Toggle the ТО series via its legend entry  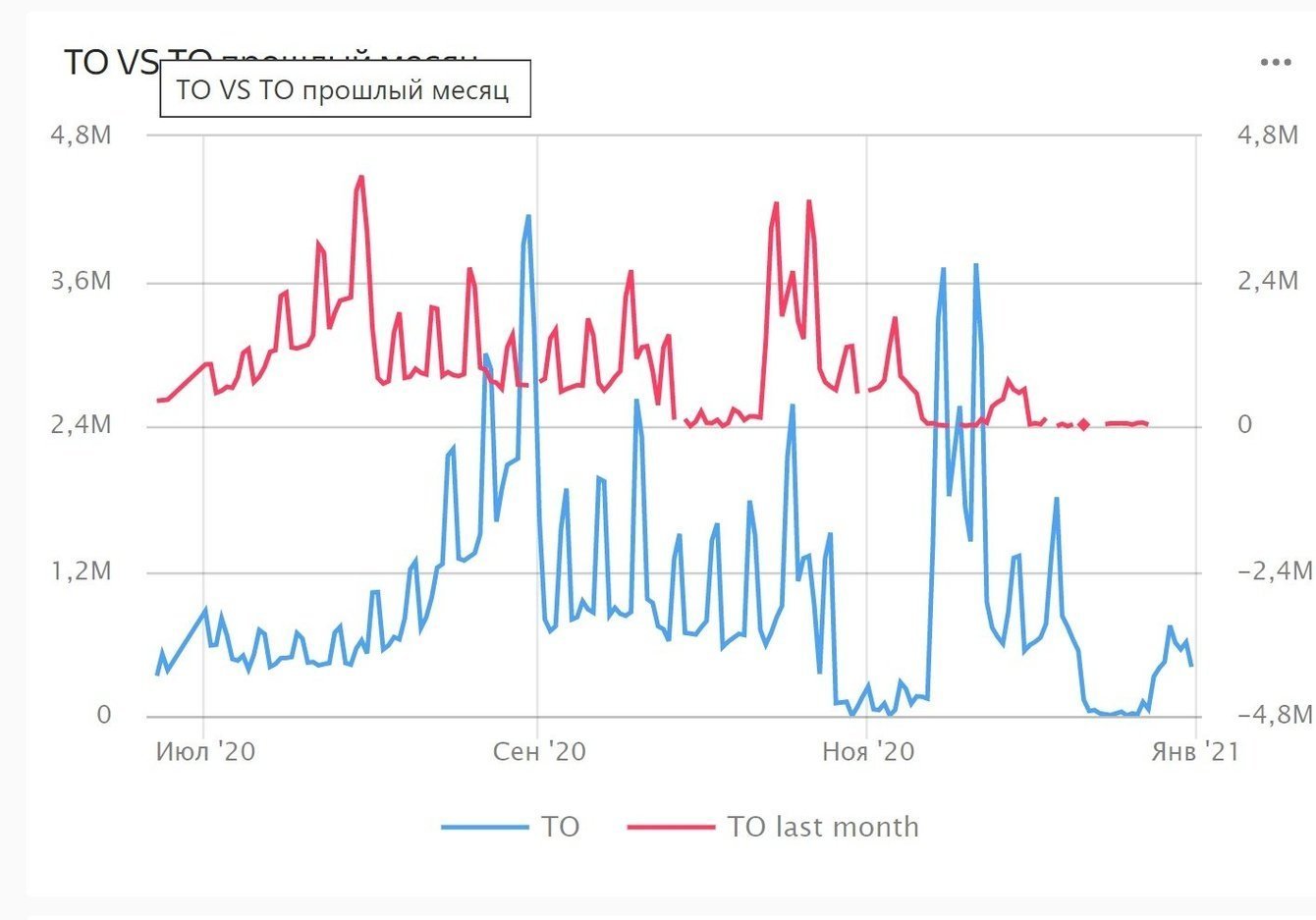pyautogui.click(x=560, y=828)
